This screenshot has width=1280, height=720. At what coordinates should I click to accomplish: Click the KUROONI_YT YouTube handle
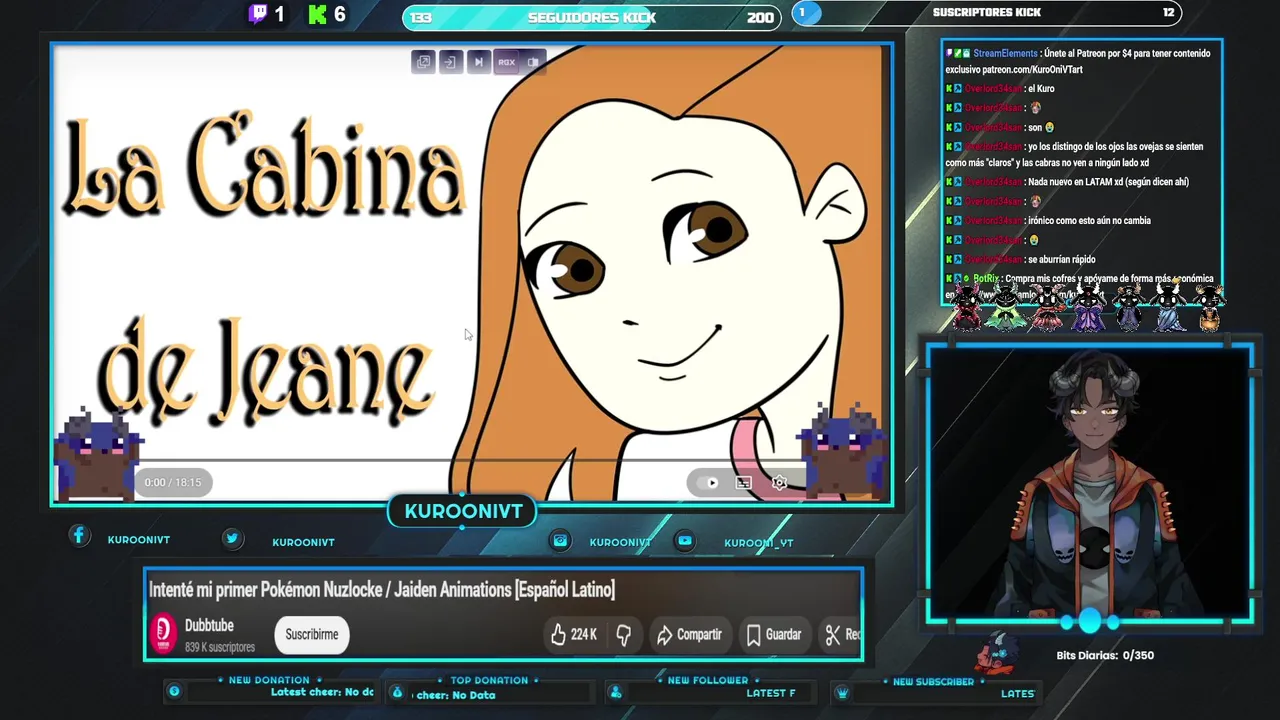pos(759,543)
